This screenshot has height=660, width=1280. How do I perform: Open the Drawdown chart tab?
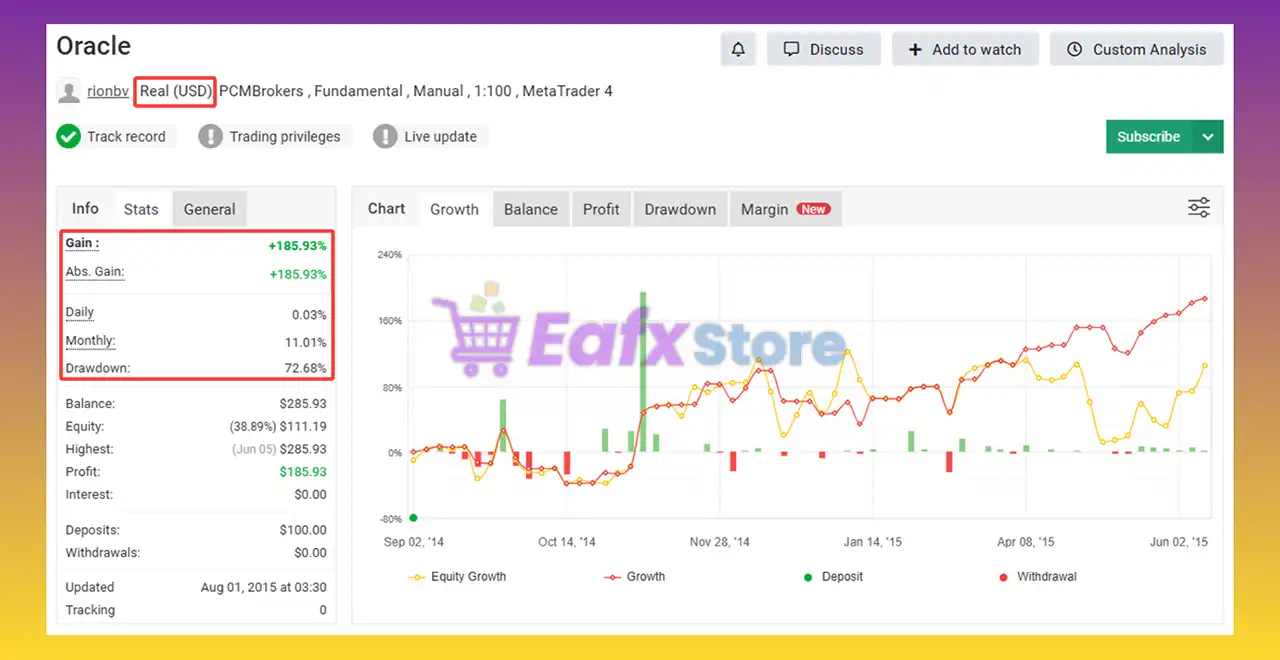coord(680,209)
